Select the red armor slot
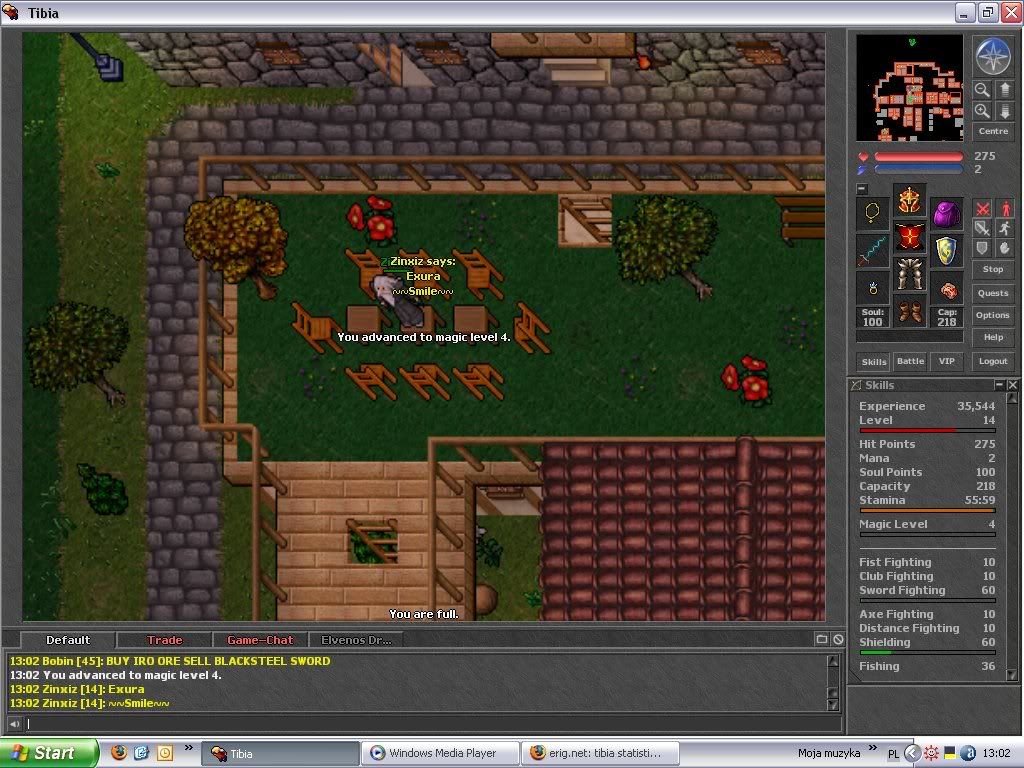Viewport: 1024px width, 768px height. pyautogui.click(x=910, y=237)
